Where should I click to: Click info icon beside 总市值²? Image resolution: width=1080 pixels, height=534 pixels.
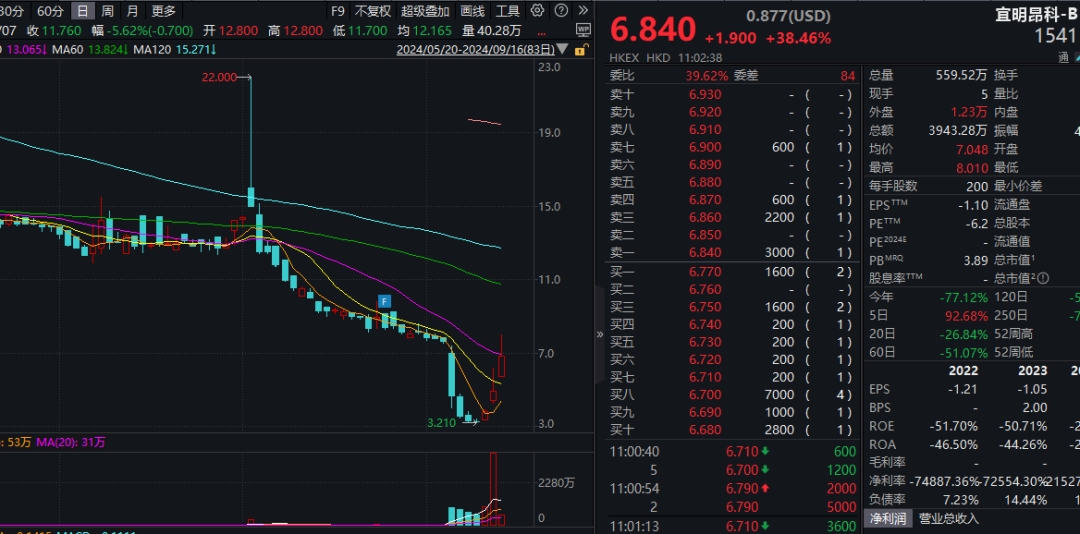[x=1042, y=278]
